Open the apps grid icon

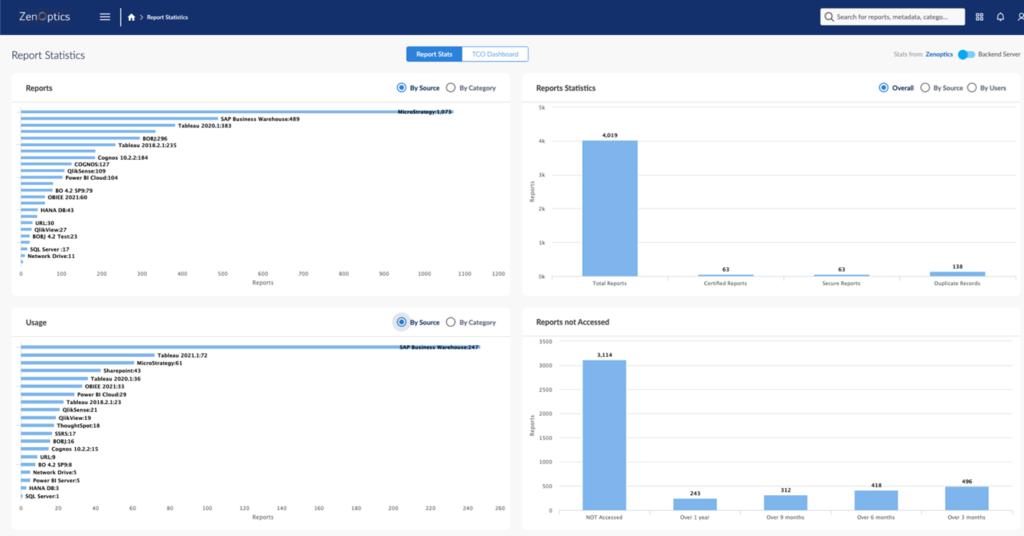coord(979,17)
